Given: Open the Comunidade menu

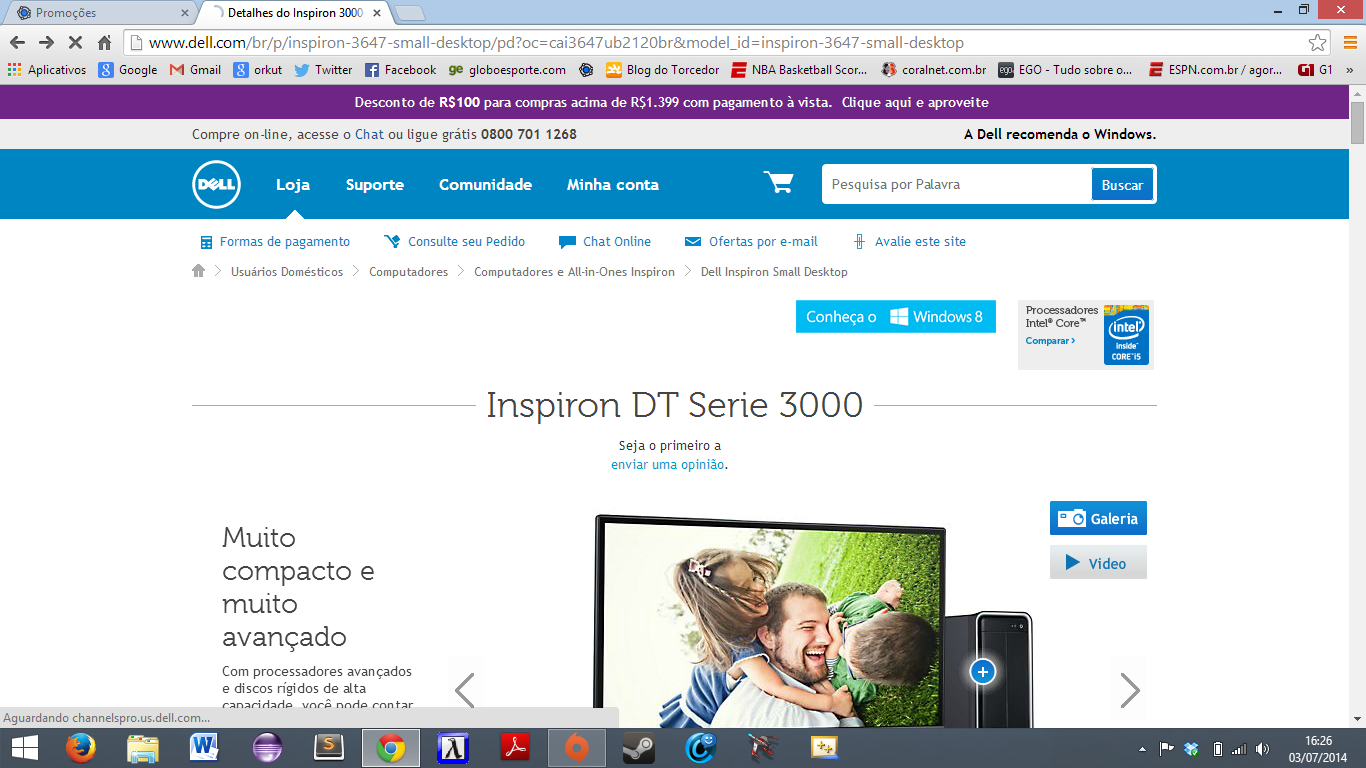Looking at the screenshot, I should point(485,184).
